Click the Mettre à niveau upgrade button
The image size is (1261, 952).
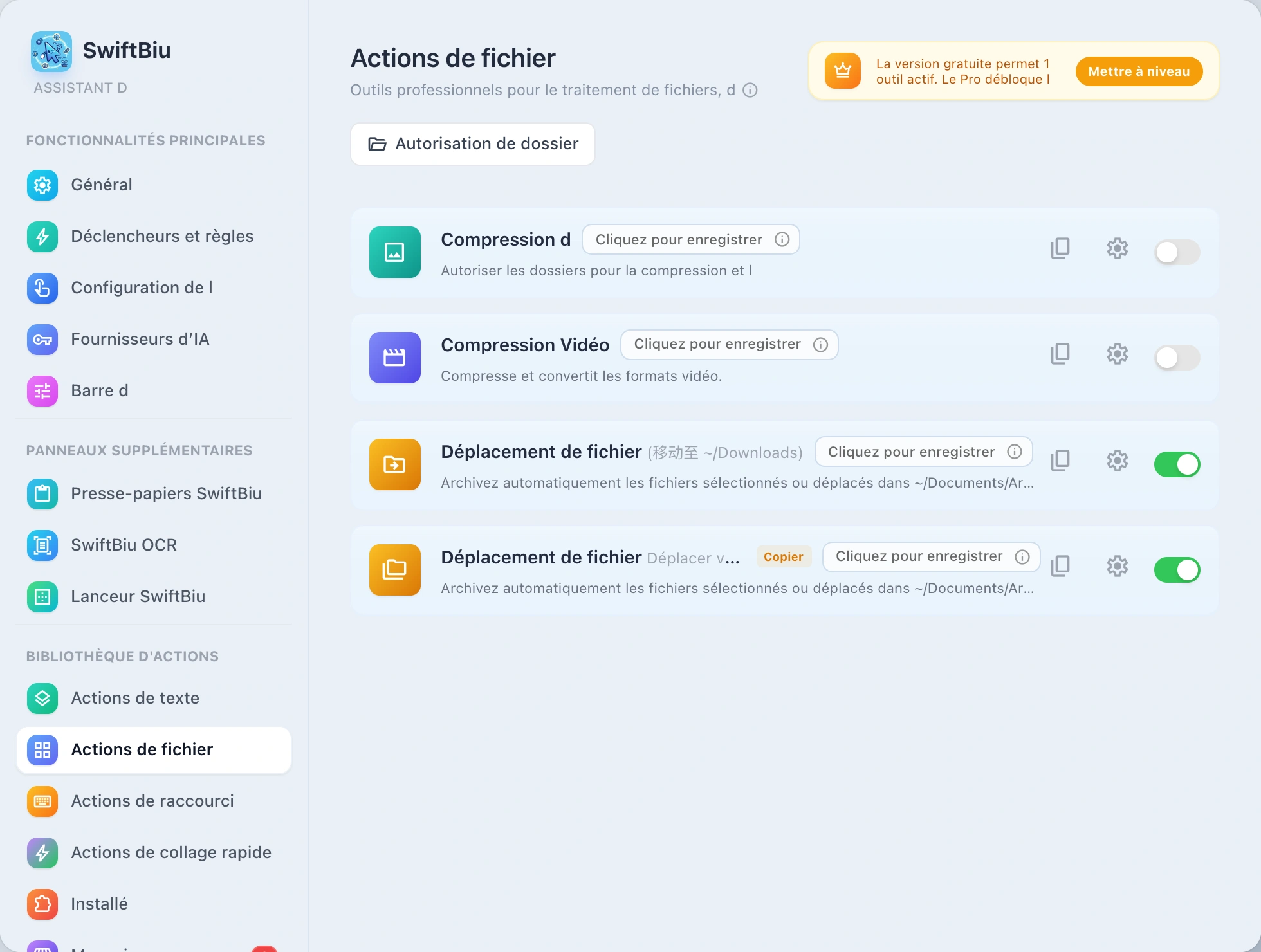[1139, 71]
